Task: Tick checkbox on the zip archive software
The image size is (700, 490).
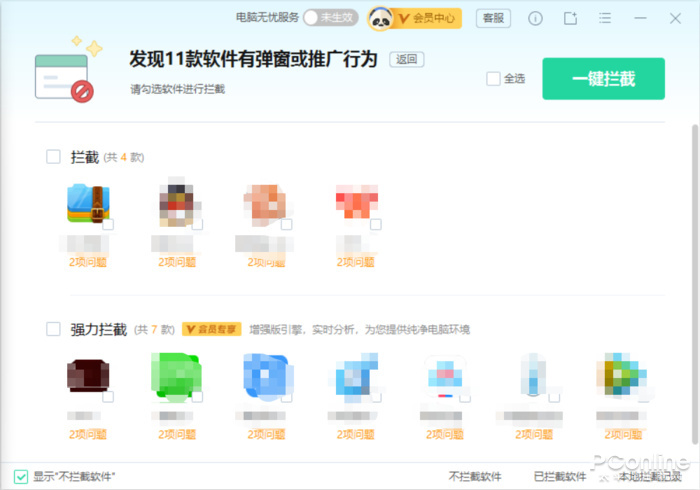Action: point(108,224)
